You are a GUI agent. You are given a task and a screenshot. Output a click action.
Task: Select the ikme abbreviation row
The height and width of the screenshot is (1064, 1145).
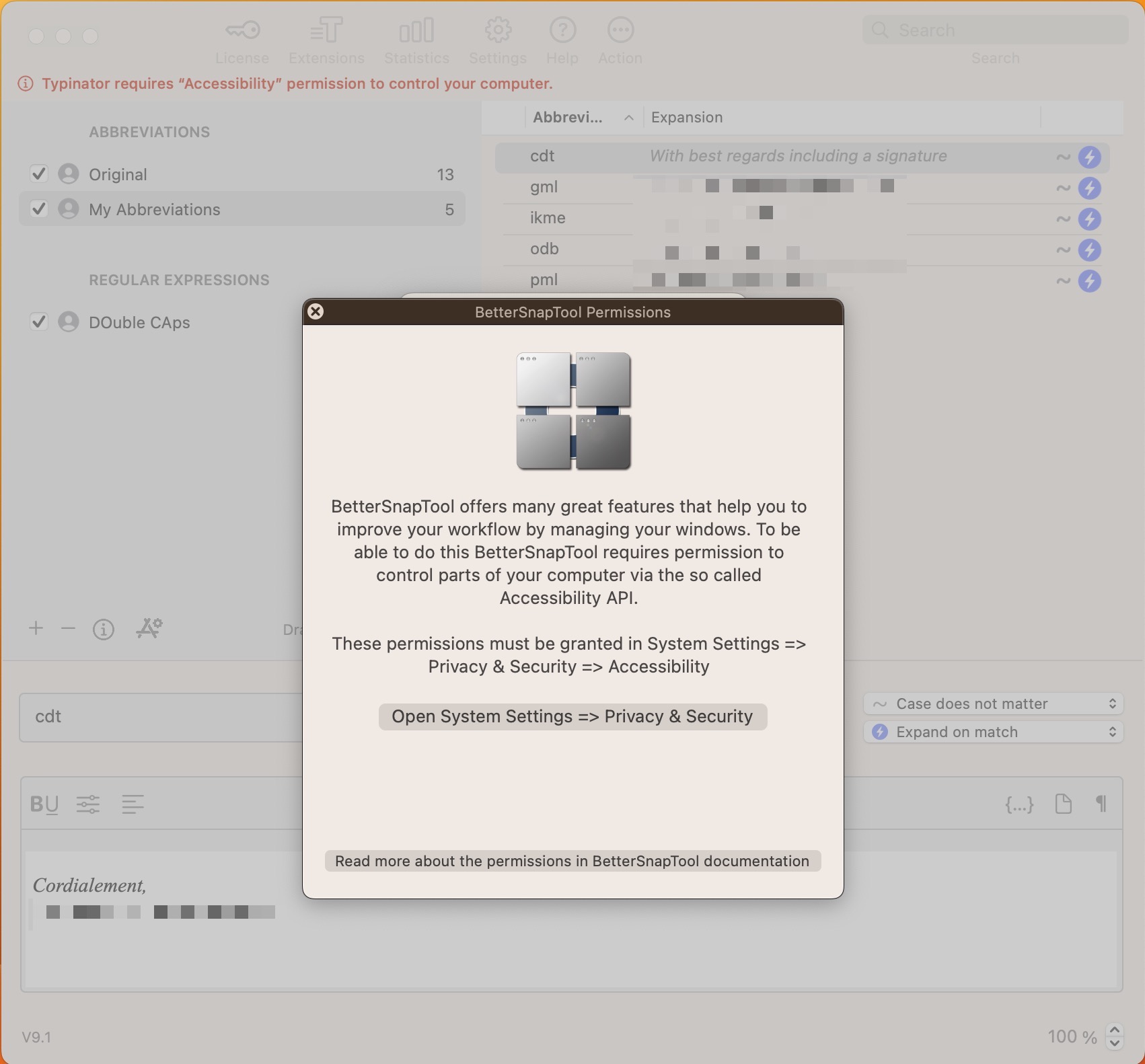802,218
